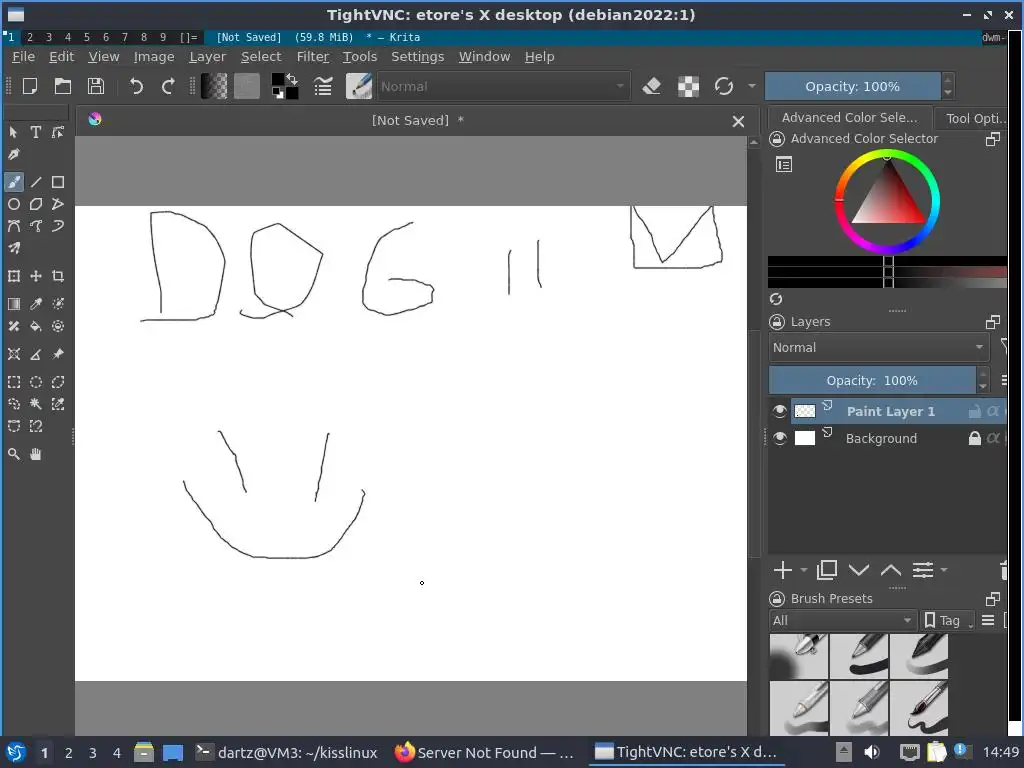Viewport: 1024px width, 768px height.
Task: Add a new paint layer
Action: [782, 570]
